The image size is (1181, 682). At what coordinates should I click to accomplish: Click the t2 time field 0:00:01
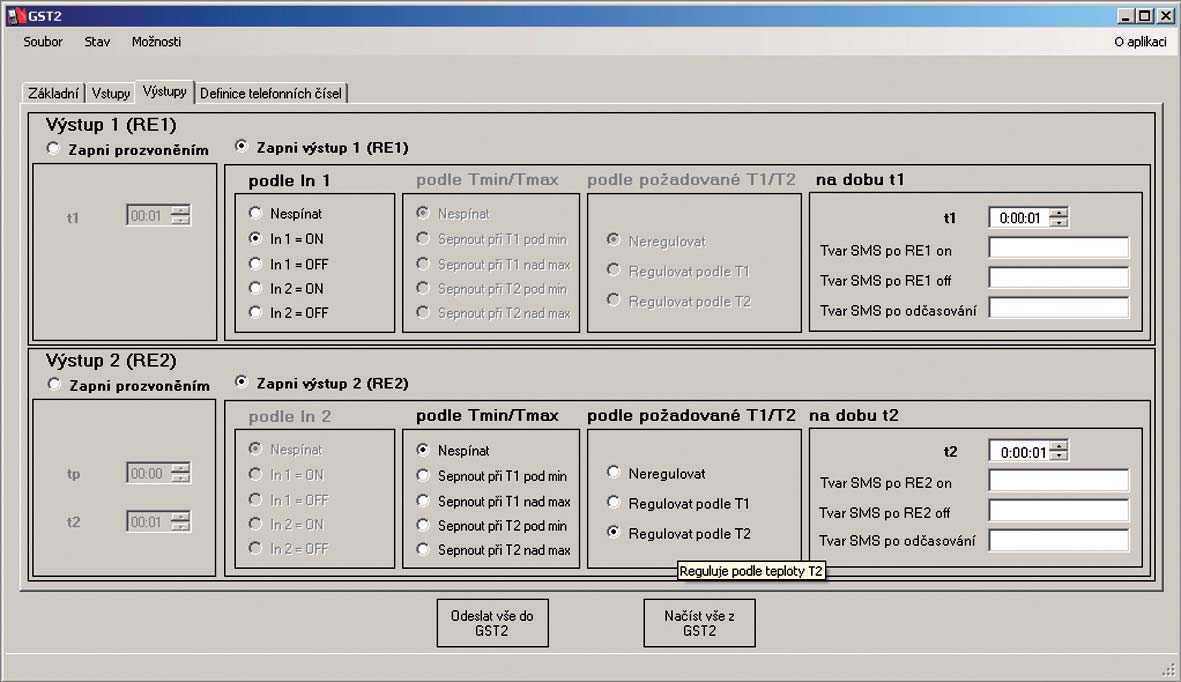point(1019,451)
